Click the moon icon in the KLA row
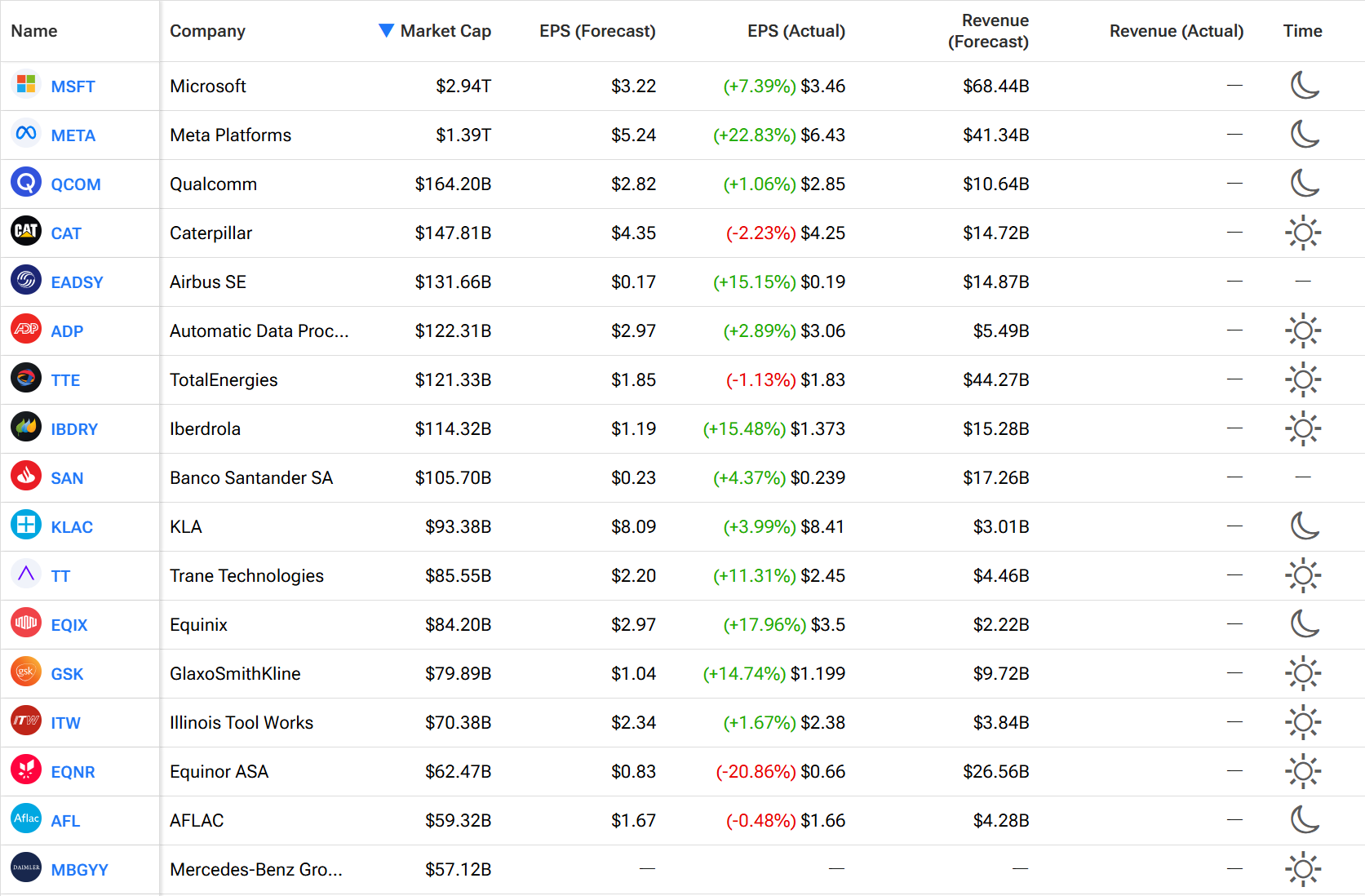1365x896 pixels. tap(1304, 526)
